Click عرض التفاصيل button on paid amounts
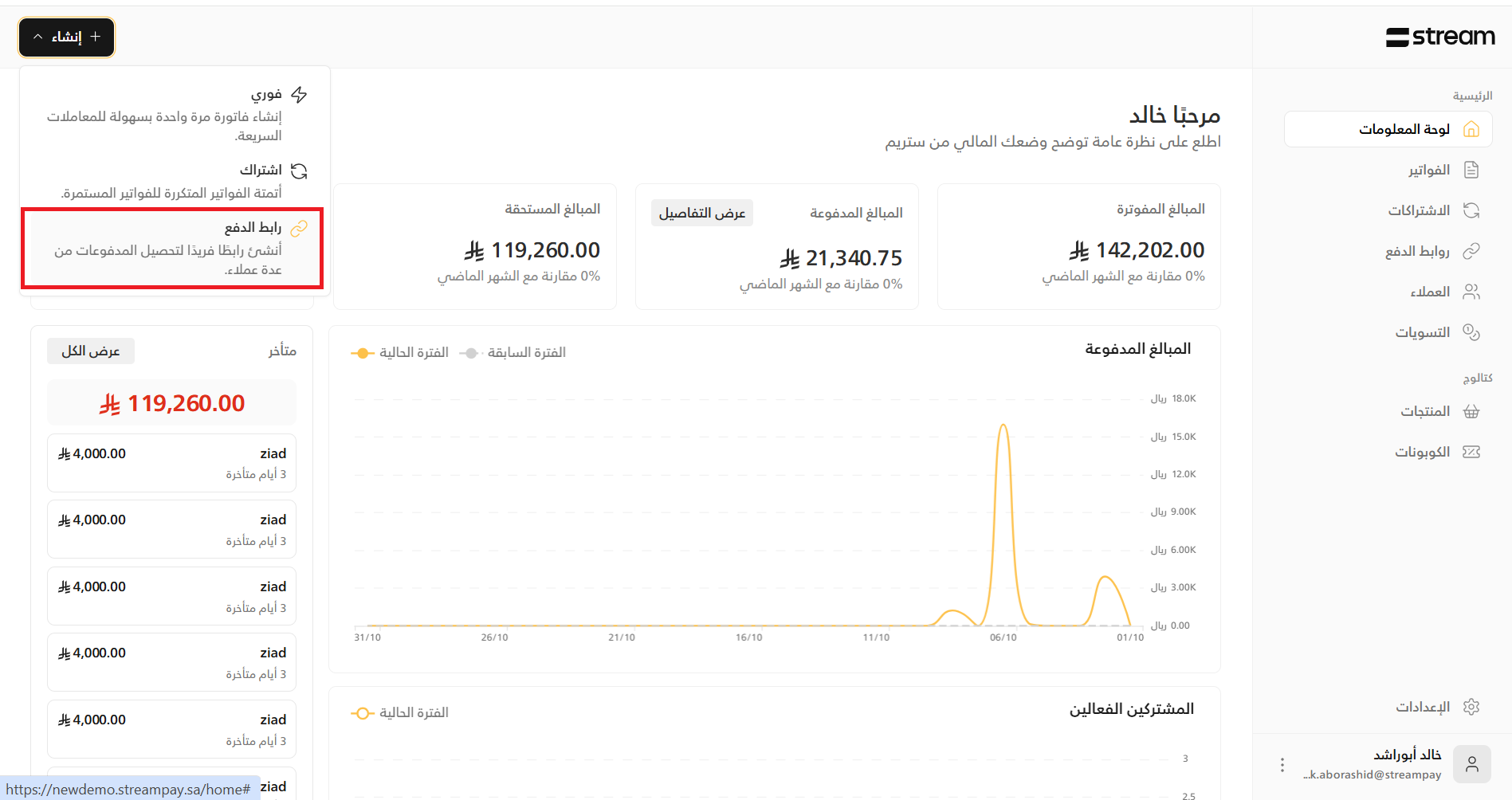Screen dimensions: 1512x800 pyautogui.click(x=701, y=213)
